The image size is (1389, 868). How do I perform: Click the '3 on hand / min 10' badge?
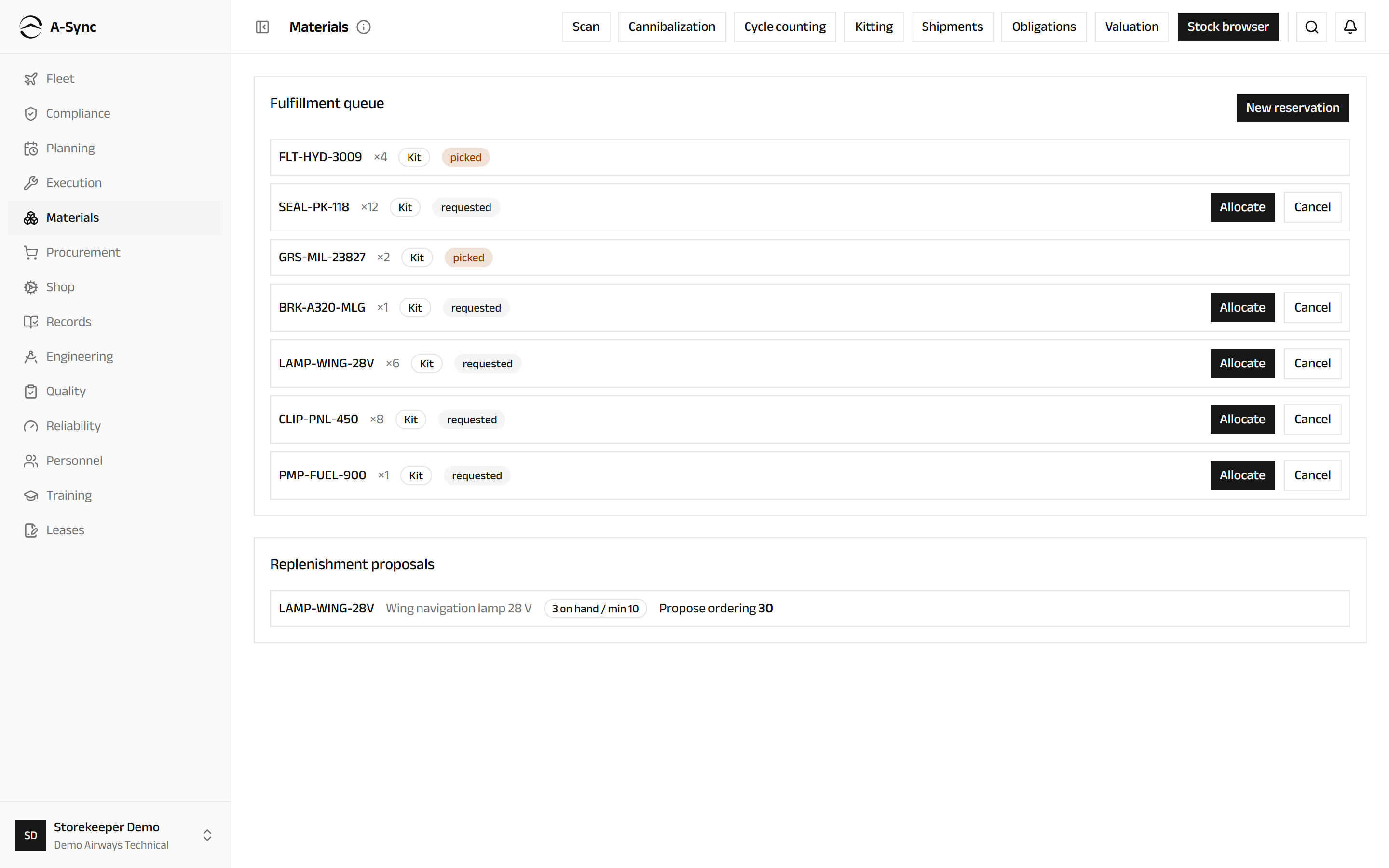point(595,609)
